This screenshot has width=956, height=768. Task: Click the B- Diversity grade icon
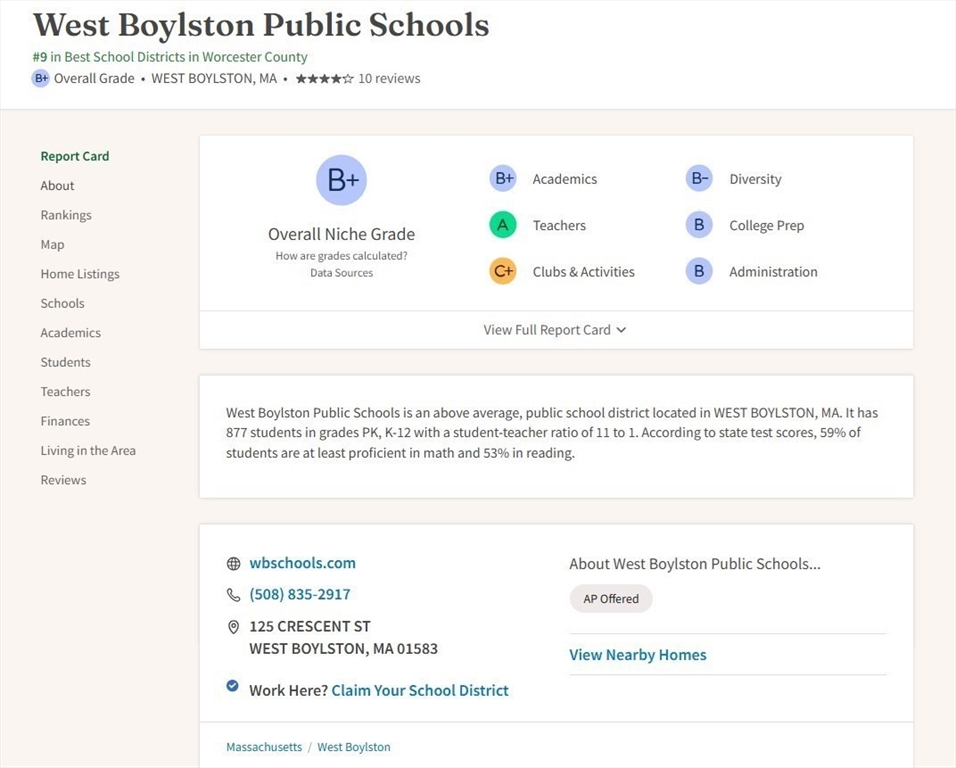tap(699, 179)
